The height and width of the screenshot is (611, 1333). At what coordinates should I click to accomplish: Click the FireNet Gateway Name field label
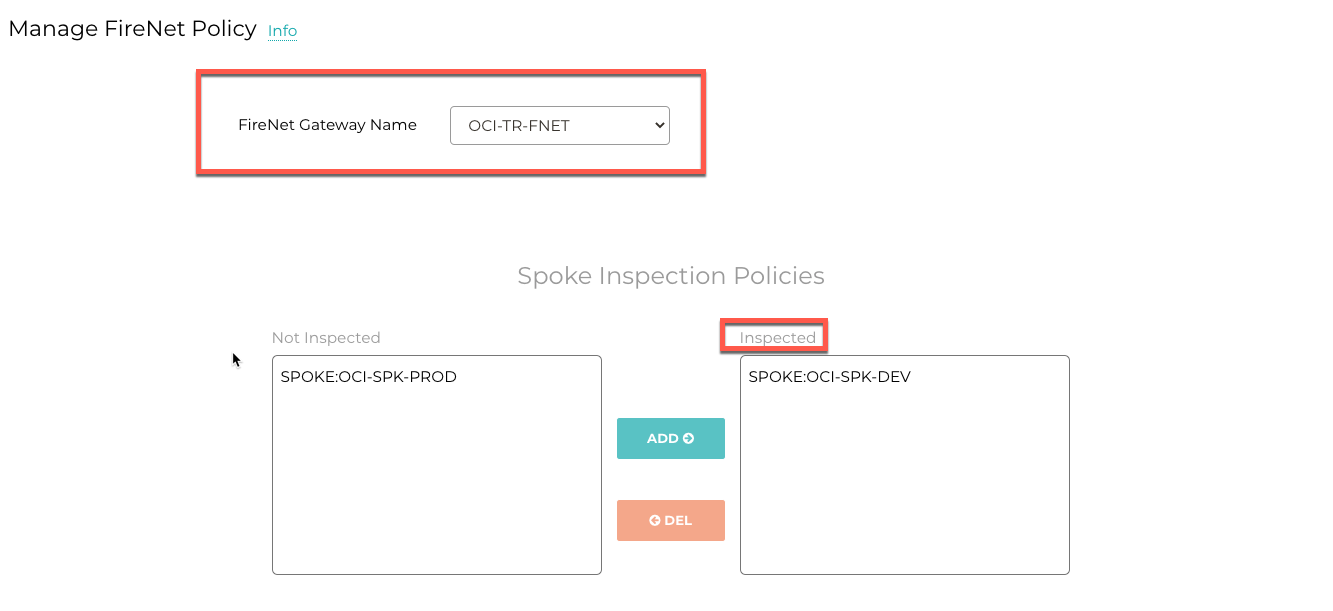327,125
